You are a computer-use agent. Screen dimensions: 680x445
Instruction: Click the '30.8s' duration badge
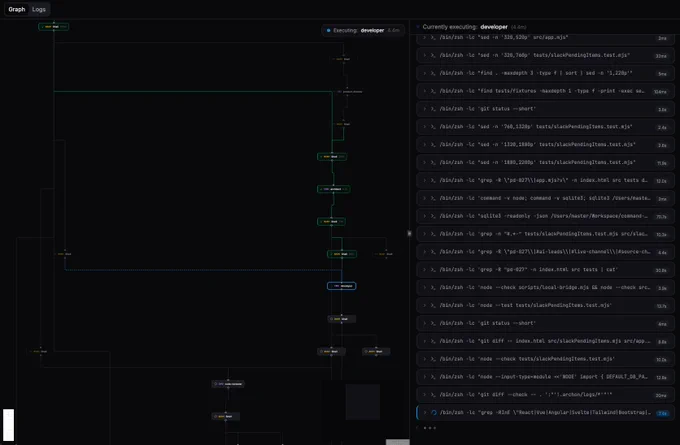pos(661,270)
